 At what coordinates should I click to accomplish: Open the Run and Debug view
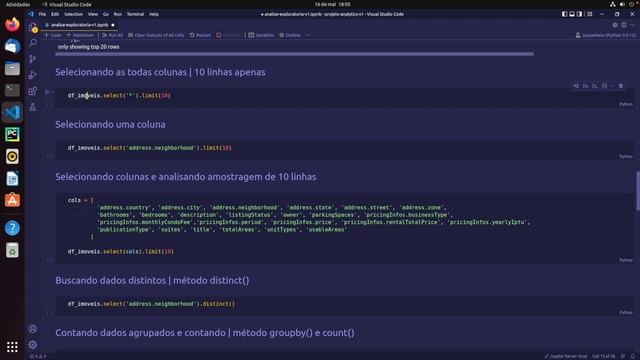(33, 75)
